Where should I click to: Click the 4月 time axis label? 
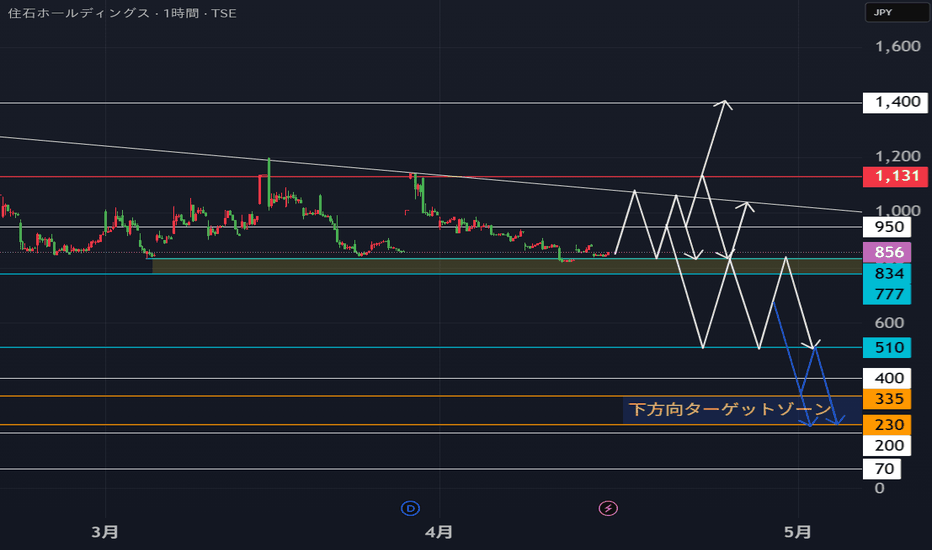(439, 532)
